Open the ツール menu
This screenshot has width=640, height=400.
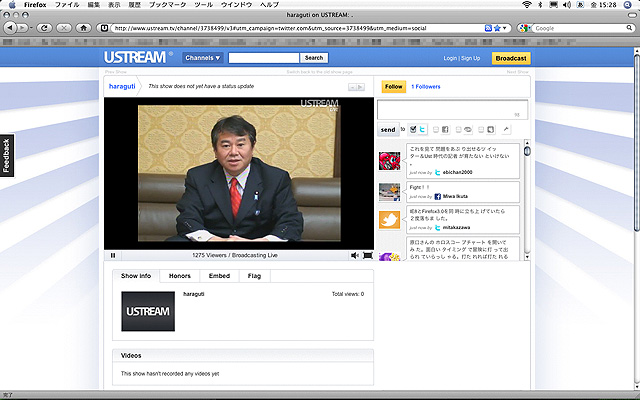click(203, 5)
